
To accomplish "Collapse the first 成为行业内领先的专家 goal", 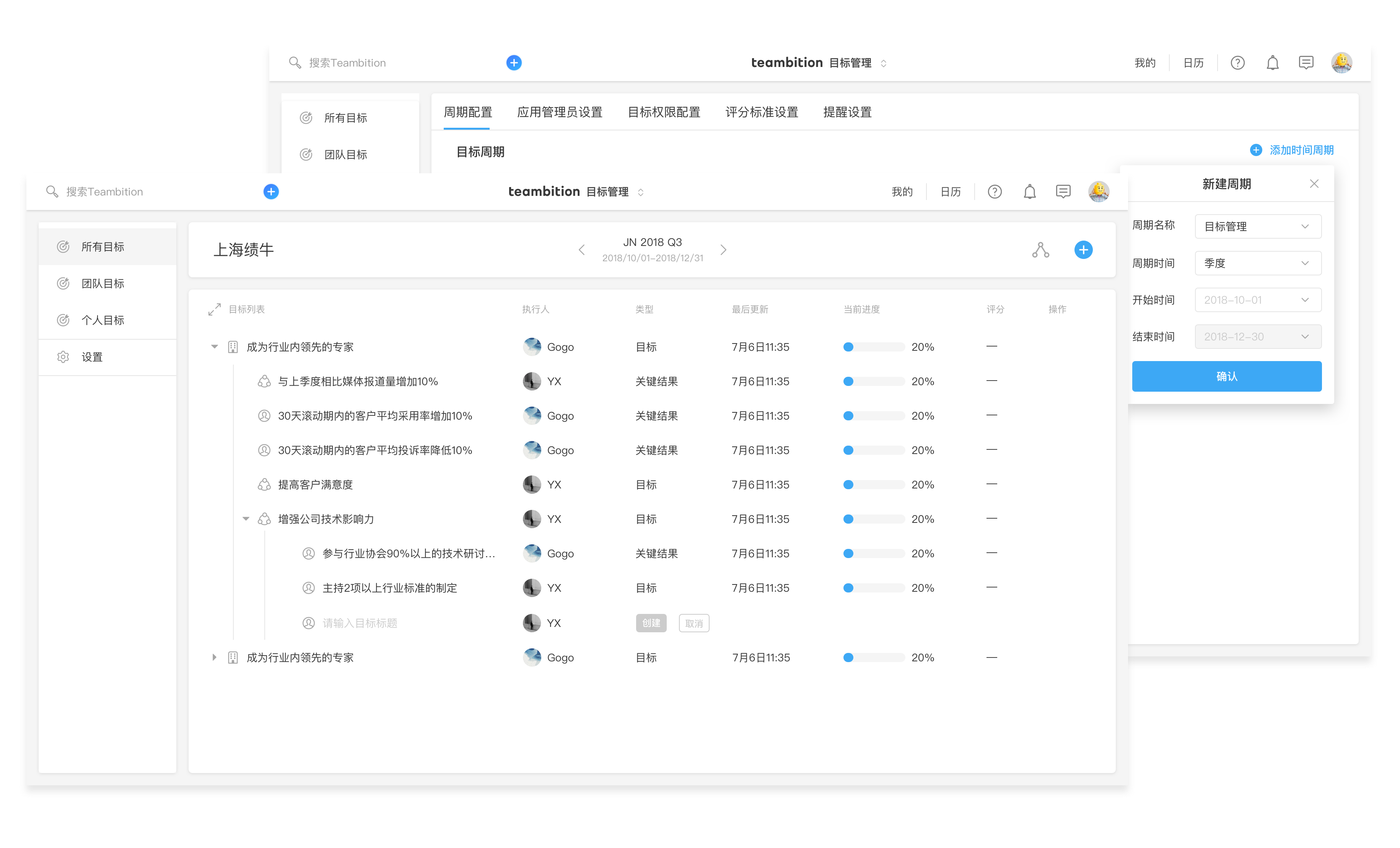I will tap(214, 347).
